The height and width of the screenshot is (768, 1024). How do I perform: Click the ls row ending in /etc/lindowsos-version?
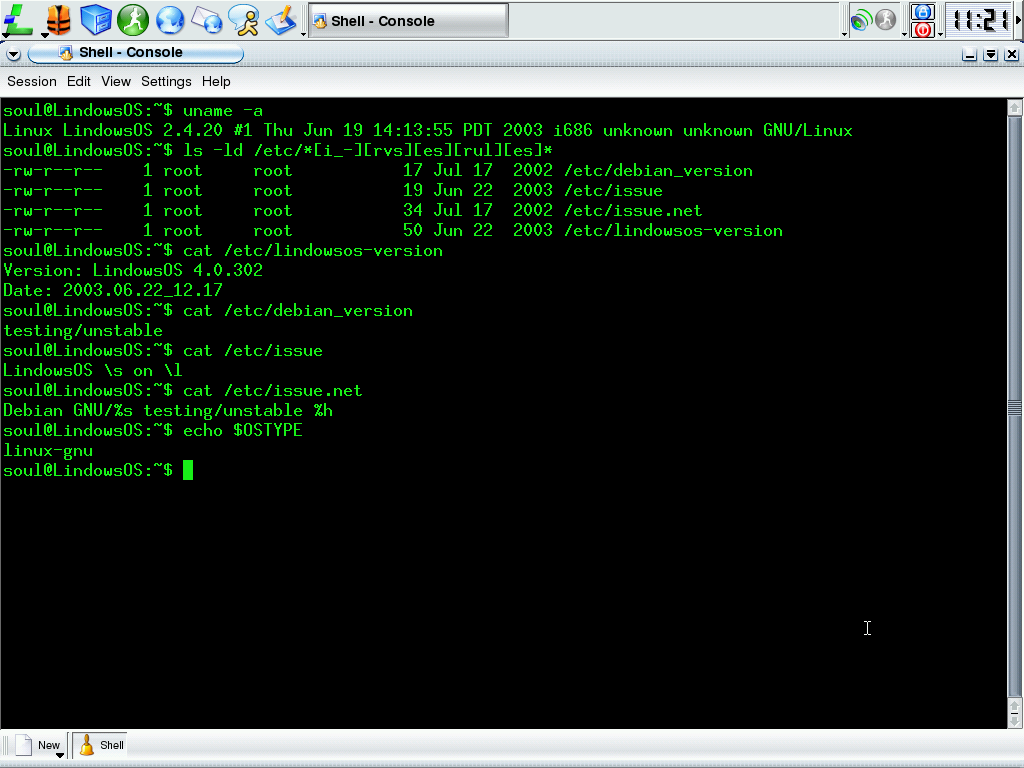393,231
